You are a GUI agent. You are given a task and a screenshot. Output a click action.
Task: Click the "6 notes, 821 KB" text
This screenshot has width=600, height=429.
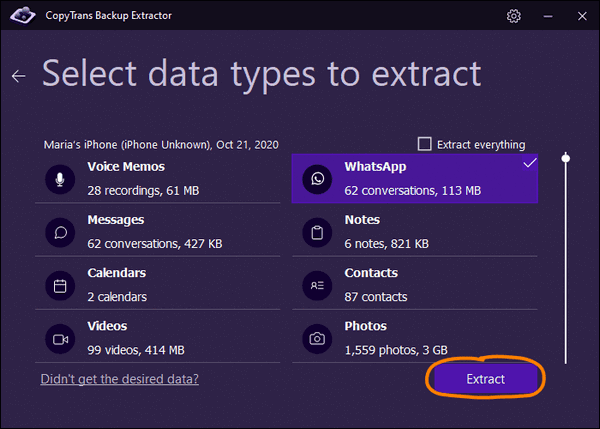click(386, 244)
